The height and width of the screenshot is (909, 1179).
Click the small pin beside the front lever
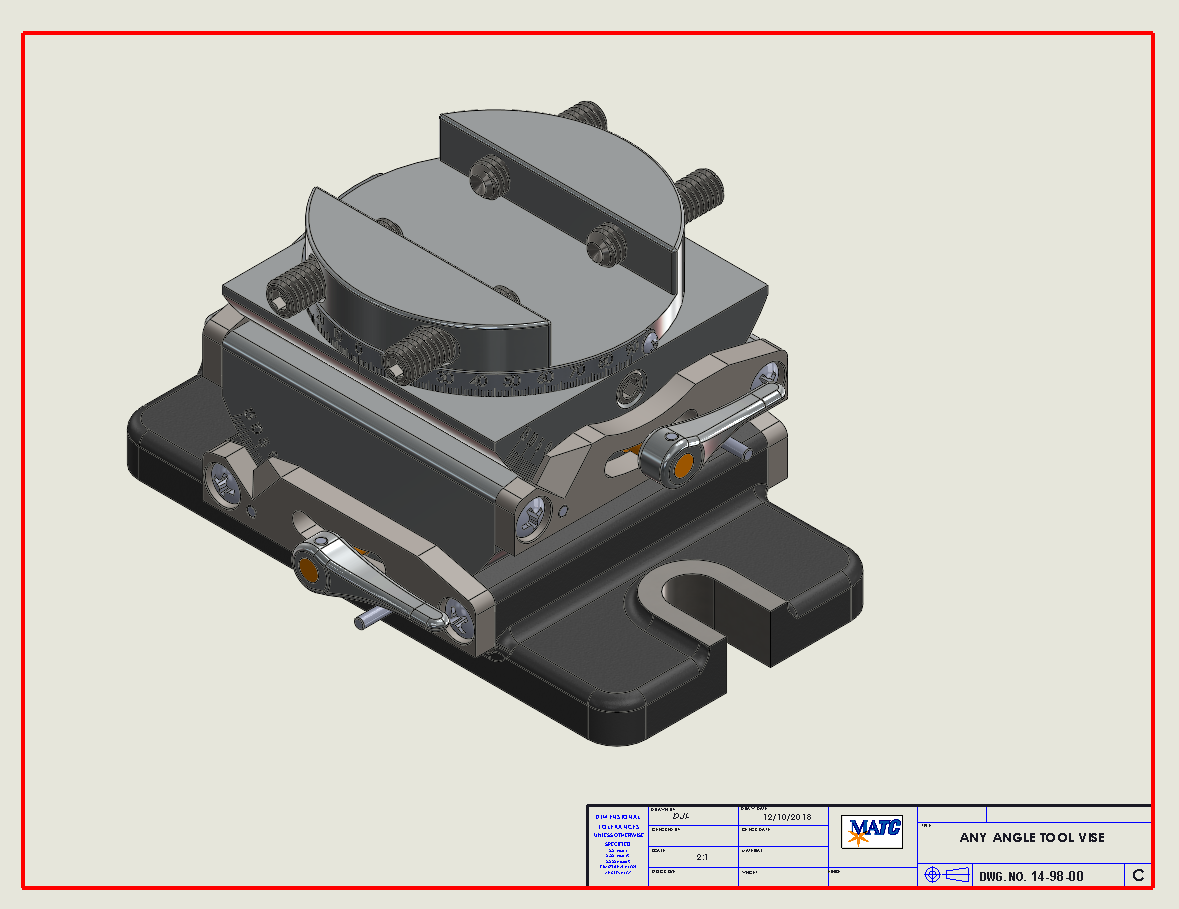(x=370, y=620)
